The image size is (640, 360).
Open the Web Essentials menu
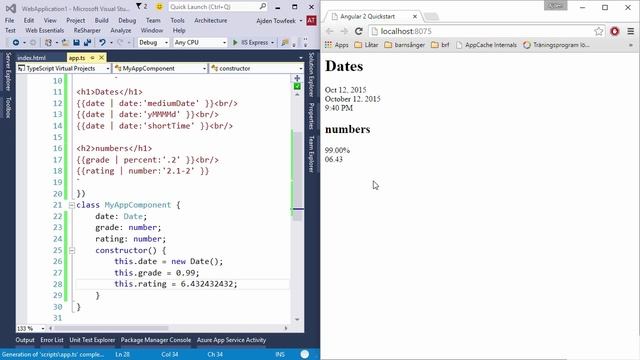pos(44,31)
